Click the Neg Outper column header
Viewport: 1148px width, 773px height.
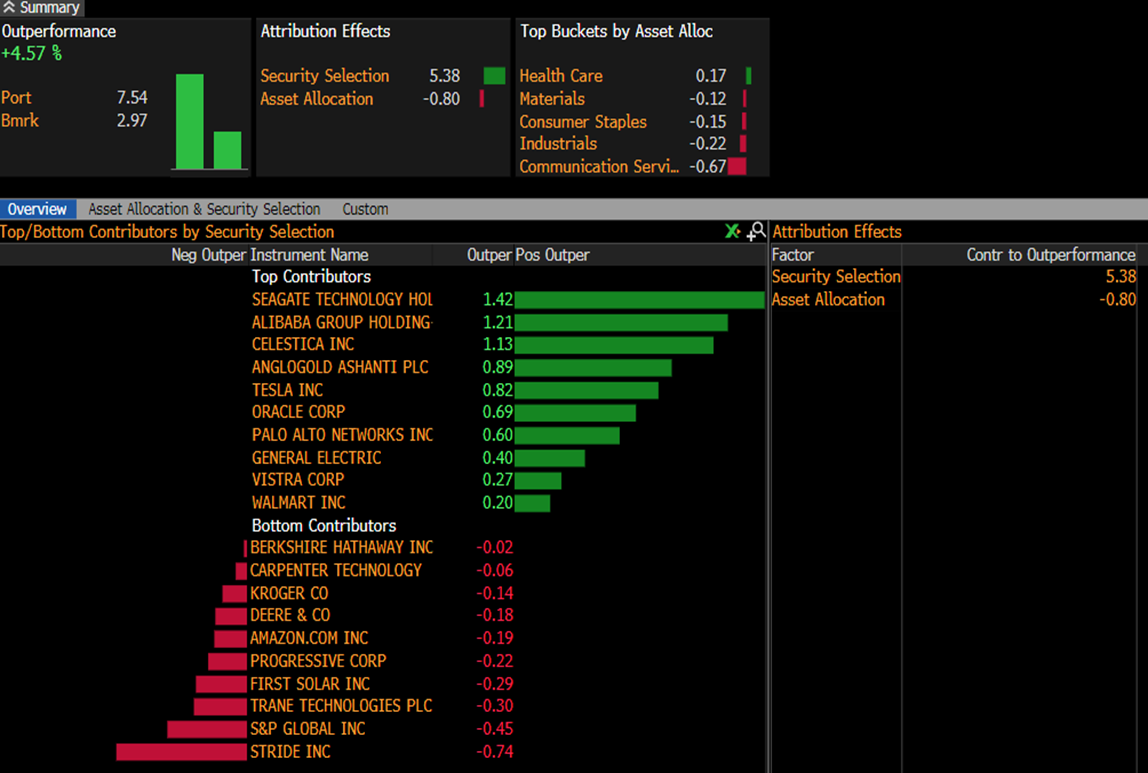click(x=208, y=255)
